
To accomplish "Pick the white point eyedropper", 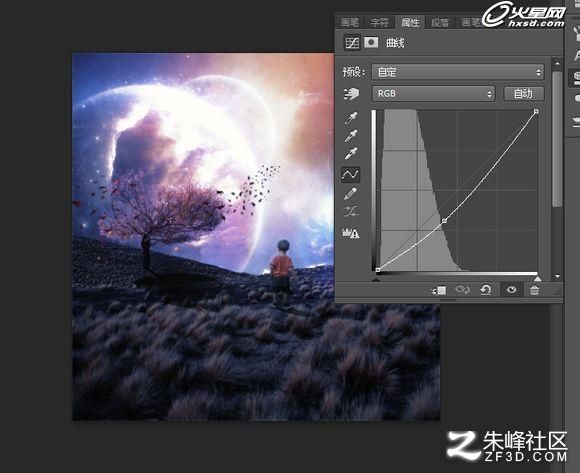I will pos(351,153).
